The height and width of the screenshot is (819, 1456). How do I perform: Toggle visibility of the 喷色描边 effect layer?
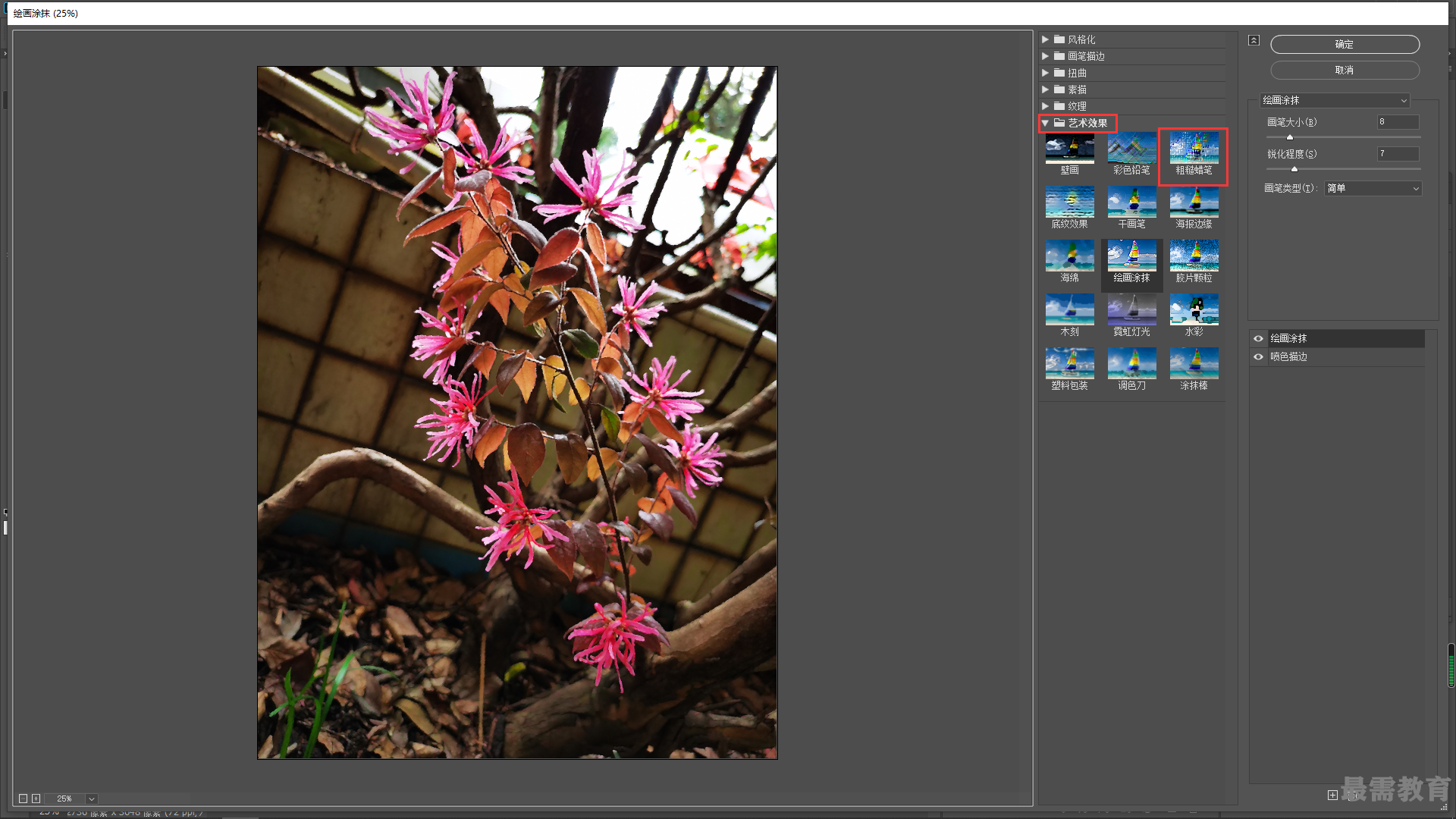tap(1258, 356)
